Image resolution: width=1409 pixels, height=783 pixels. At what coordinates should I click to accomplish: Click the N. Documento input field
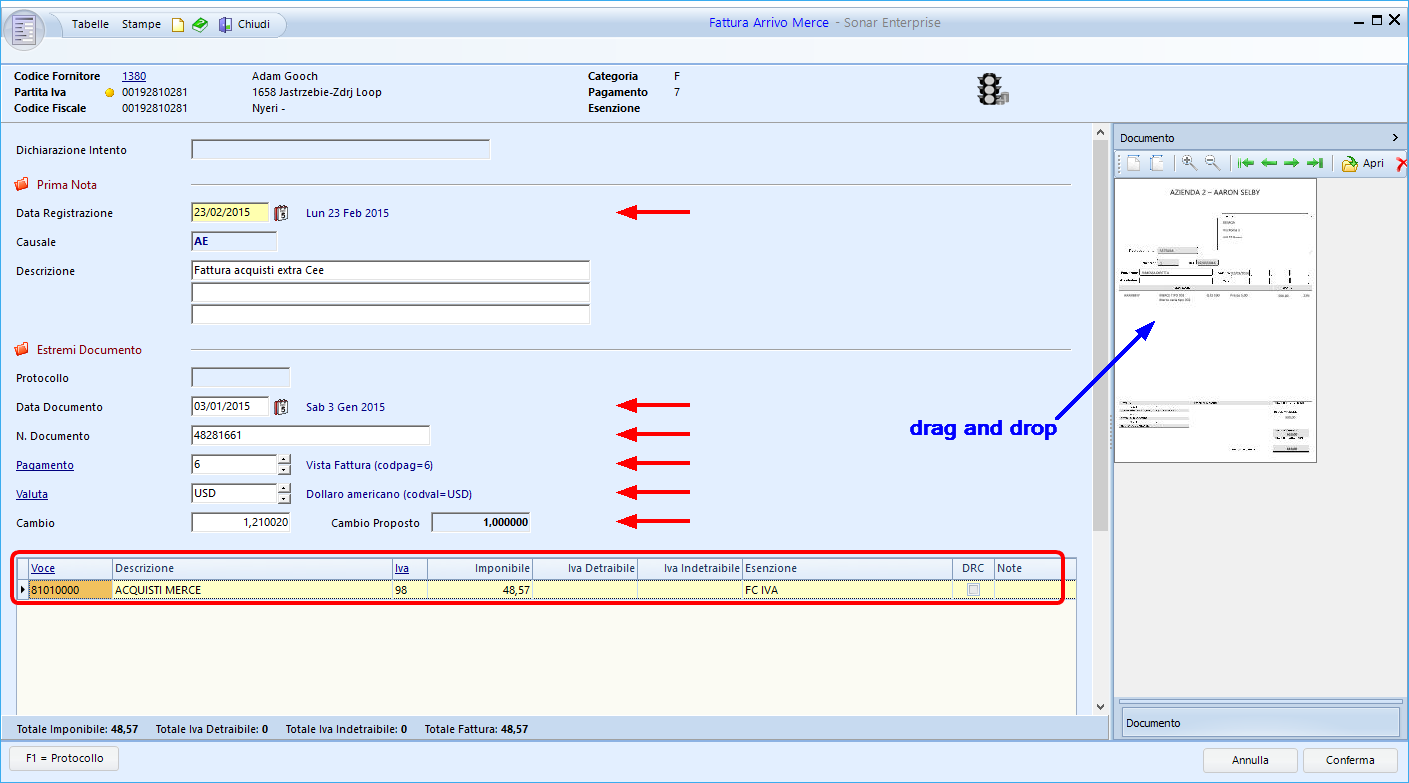309,436
